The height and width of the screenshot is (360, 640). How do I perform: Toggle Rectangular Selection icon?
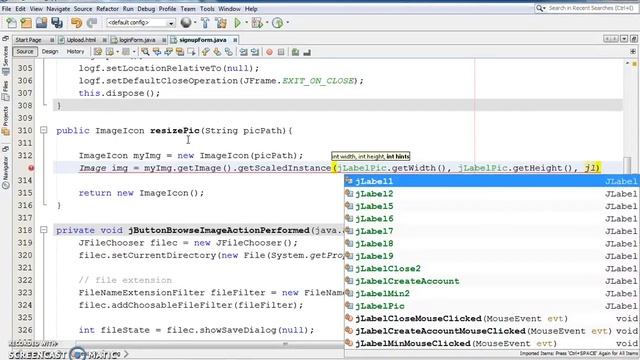[191, 52]
